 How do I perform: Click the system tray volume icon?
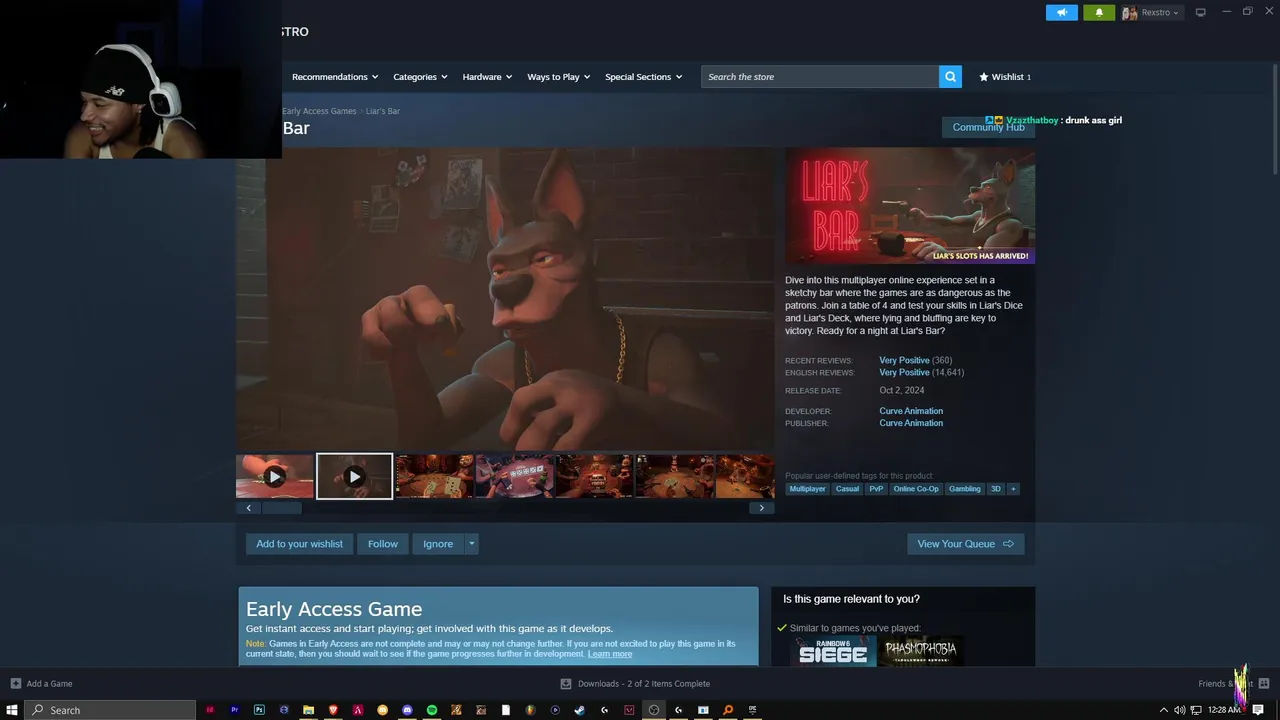(1180, 710)
